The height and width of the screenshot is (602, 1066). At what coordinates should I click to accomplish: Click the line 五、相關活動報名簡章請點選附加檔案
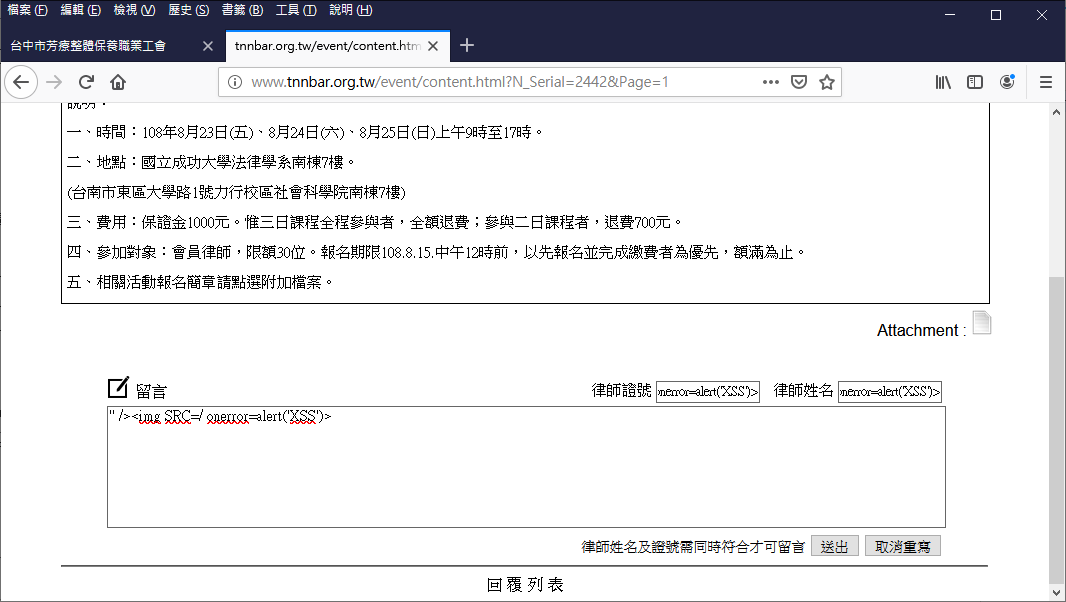[200, 282]
